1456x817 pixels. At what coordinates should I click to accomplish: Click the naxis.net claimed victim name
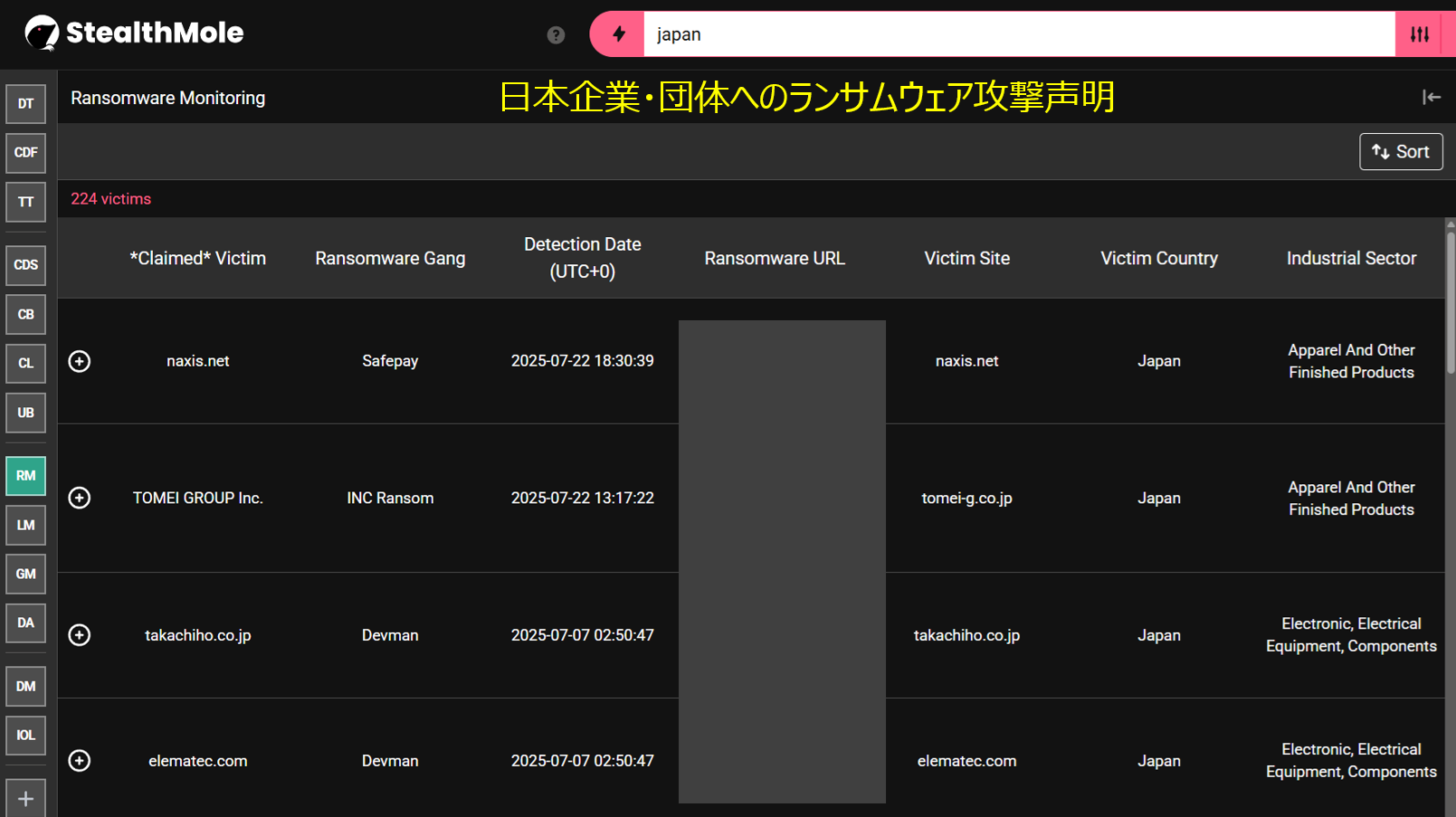click(x=198, y=361)
